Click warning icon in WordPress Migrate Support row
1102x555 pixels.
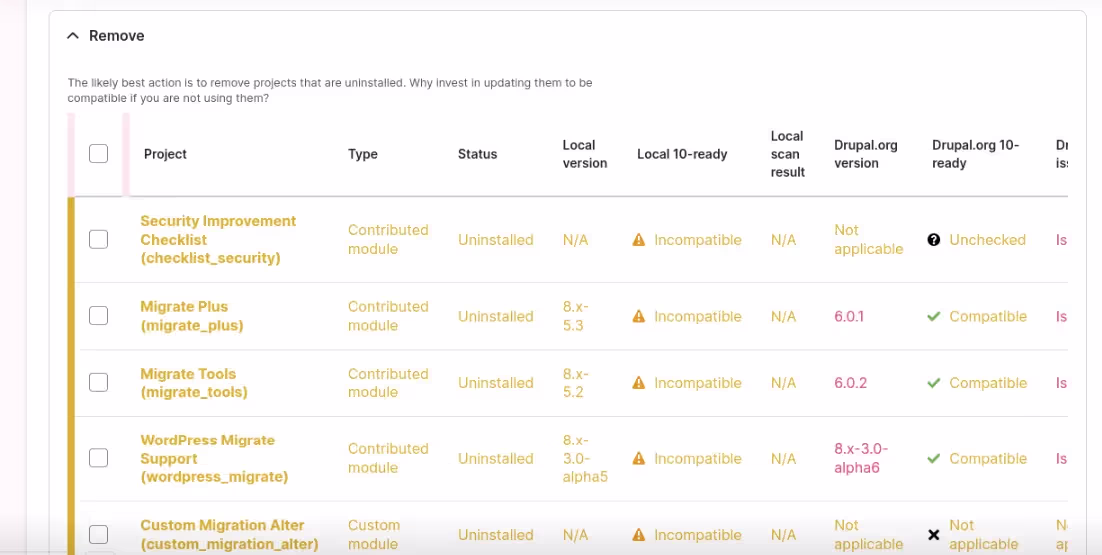638,458
